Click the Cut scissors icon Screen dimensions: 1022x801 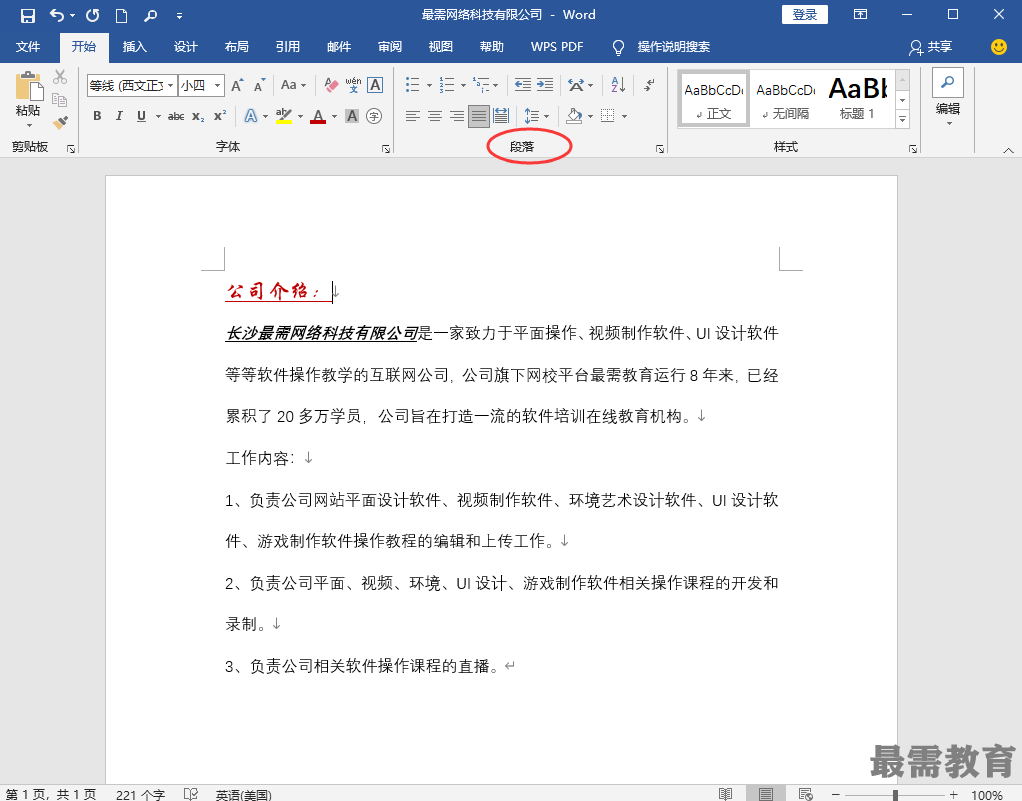point(60,77)
